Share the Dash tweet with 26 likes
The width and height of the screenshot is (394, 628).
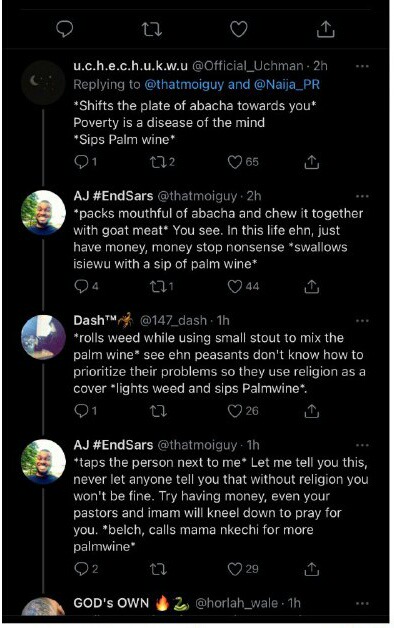point(311,411)
